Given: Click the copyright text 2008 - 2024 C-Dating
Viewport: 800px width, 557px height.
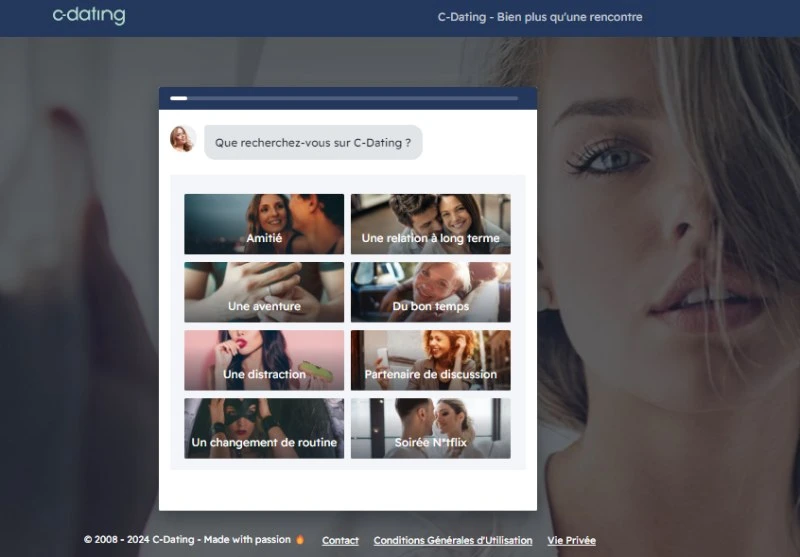Looking at the screenshot, I should [x=186, y=541].
